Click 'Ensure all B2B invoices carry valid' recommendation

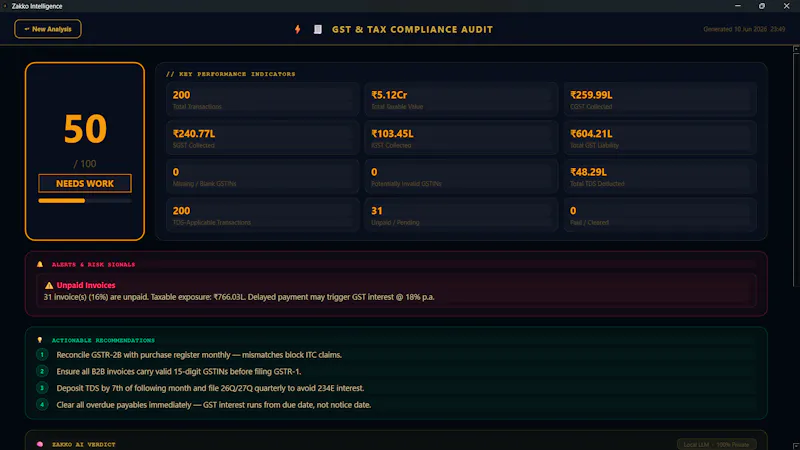(x=179, y=371)
